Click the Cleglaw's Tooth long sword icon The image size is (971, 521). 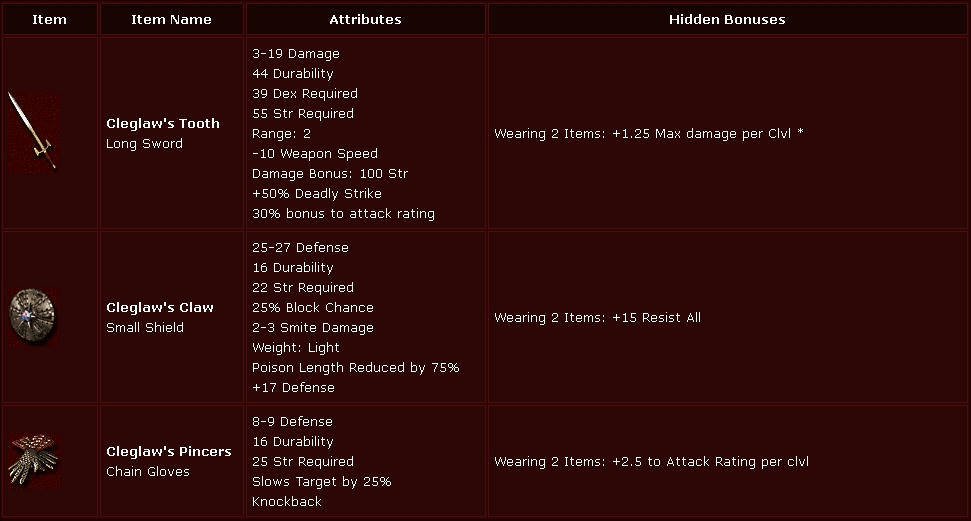point(33,132)
